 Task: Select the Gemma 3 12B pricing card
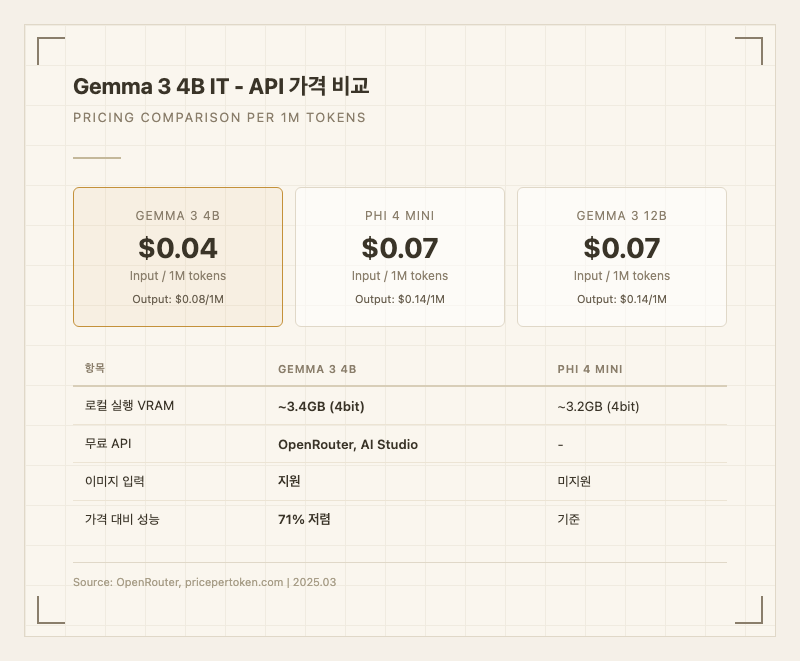621,257
